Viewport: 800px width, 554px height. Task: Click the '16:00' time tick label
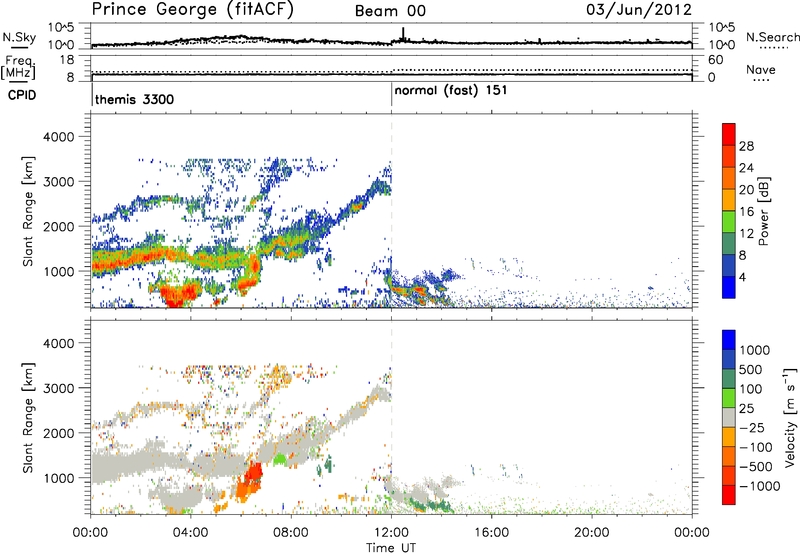pos(491,533)
